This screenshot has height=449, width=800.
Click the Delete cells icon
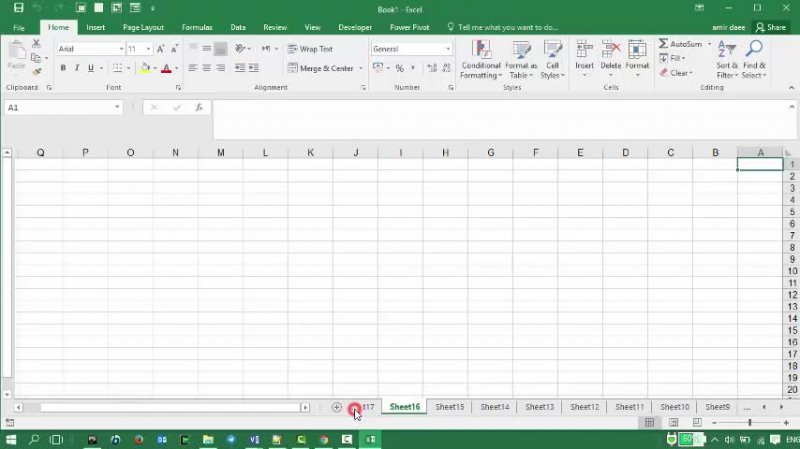pos(610,52)
